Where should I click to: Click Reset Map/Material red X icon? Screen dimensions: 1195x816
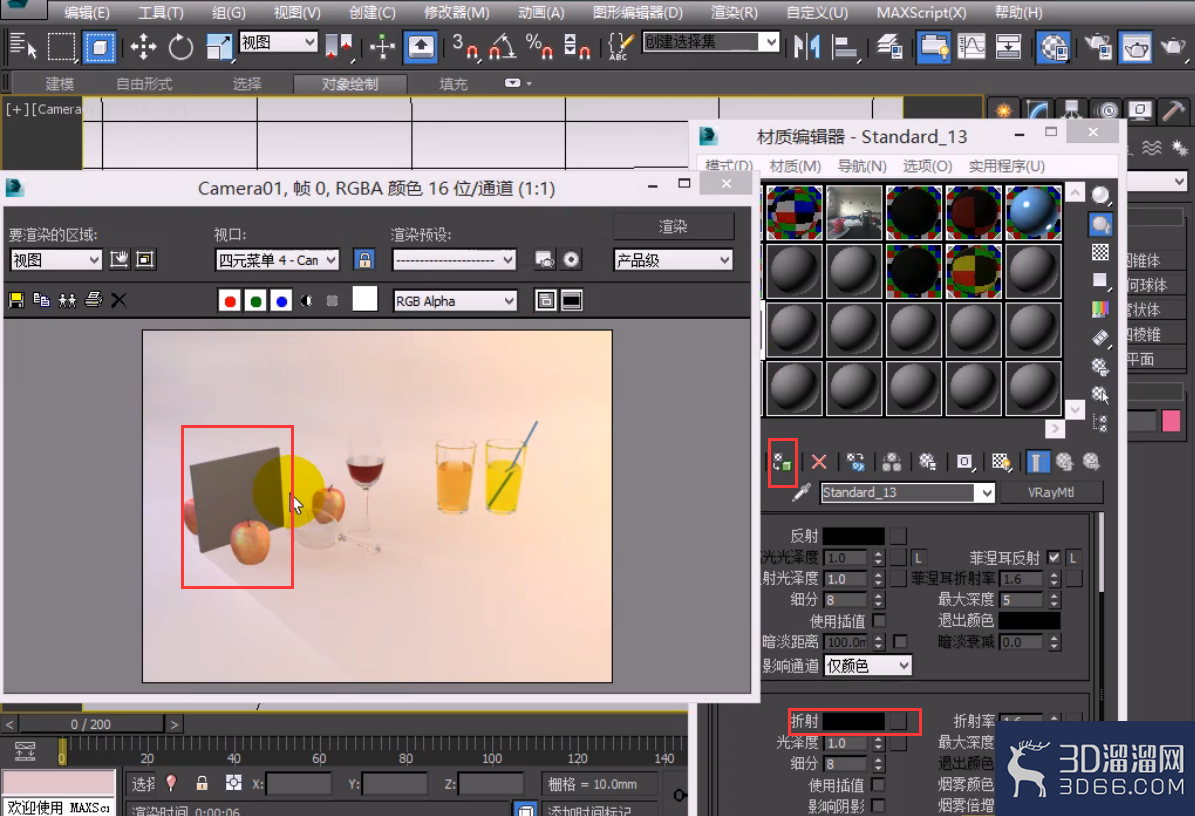(819, 462)
